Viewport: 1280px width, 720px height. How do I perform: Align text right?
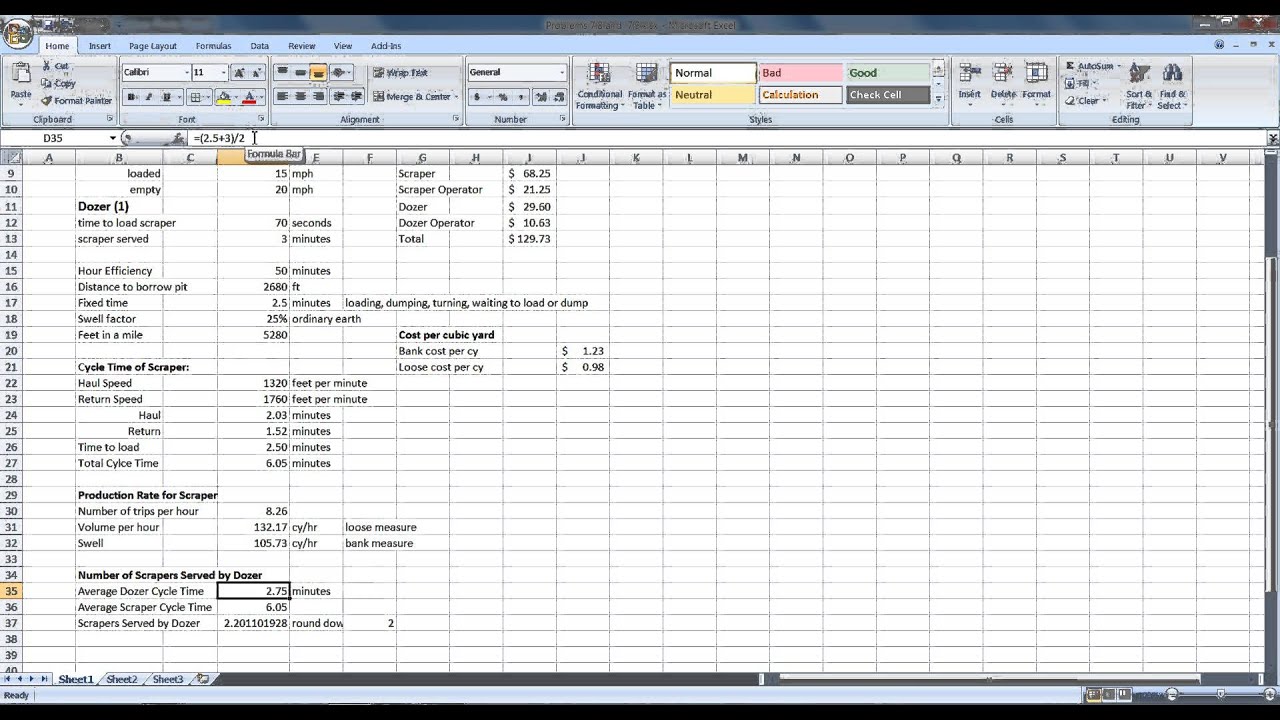[318, 97]
